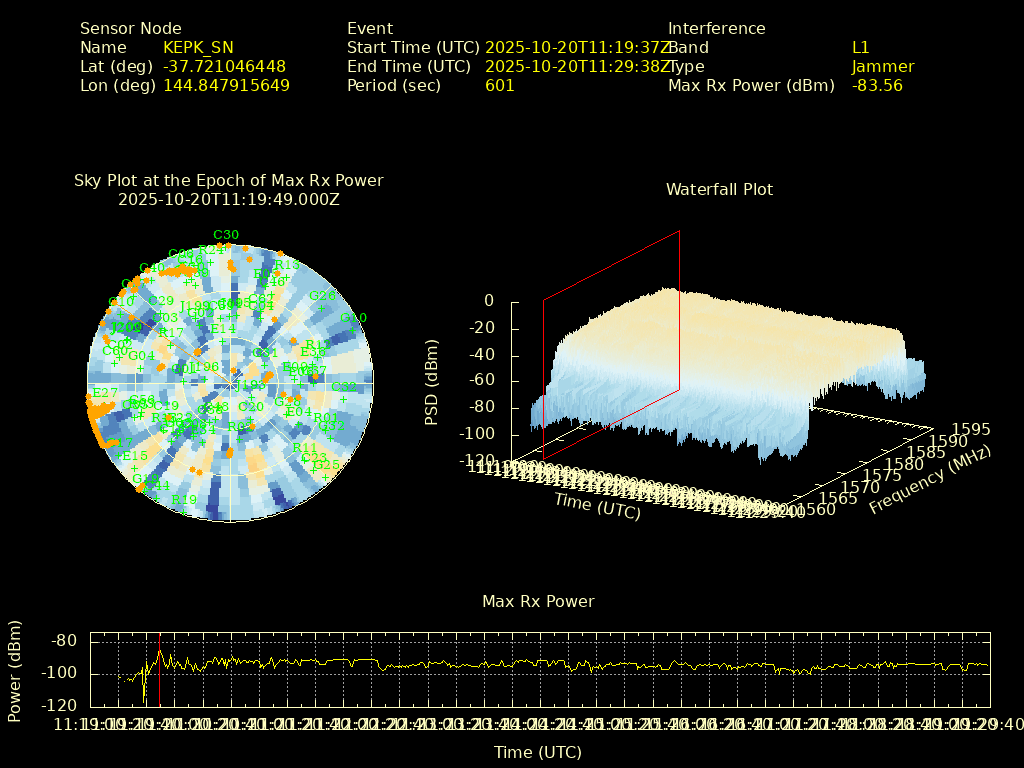Select the Max Rx Power value -83.56
1024x768 pixels.
(x=877, y=86)
